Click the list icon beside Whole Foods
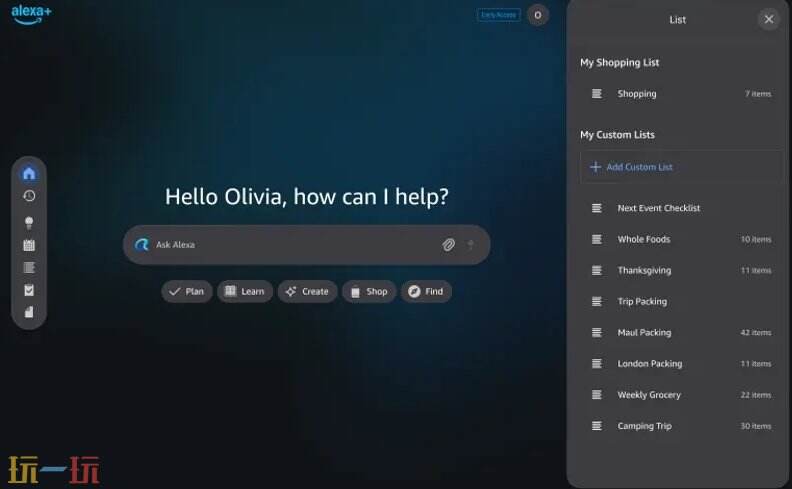The image size is (792, 489). pyautogui.click(x=597, y=239)
